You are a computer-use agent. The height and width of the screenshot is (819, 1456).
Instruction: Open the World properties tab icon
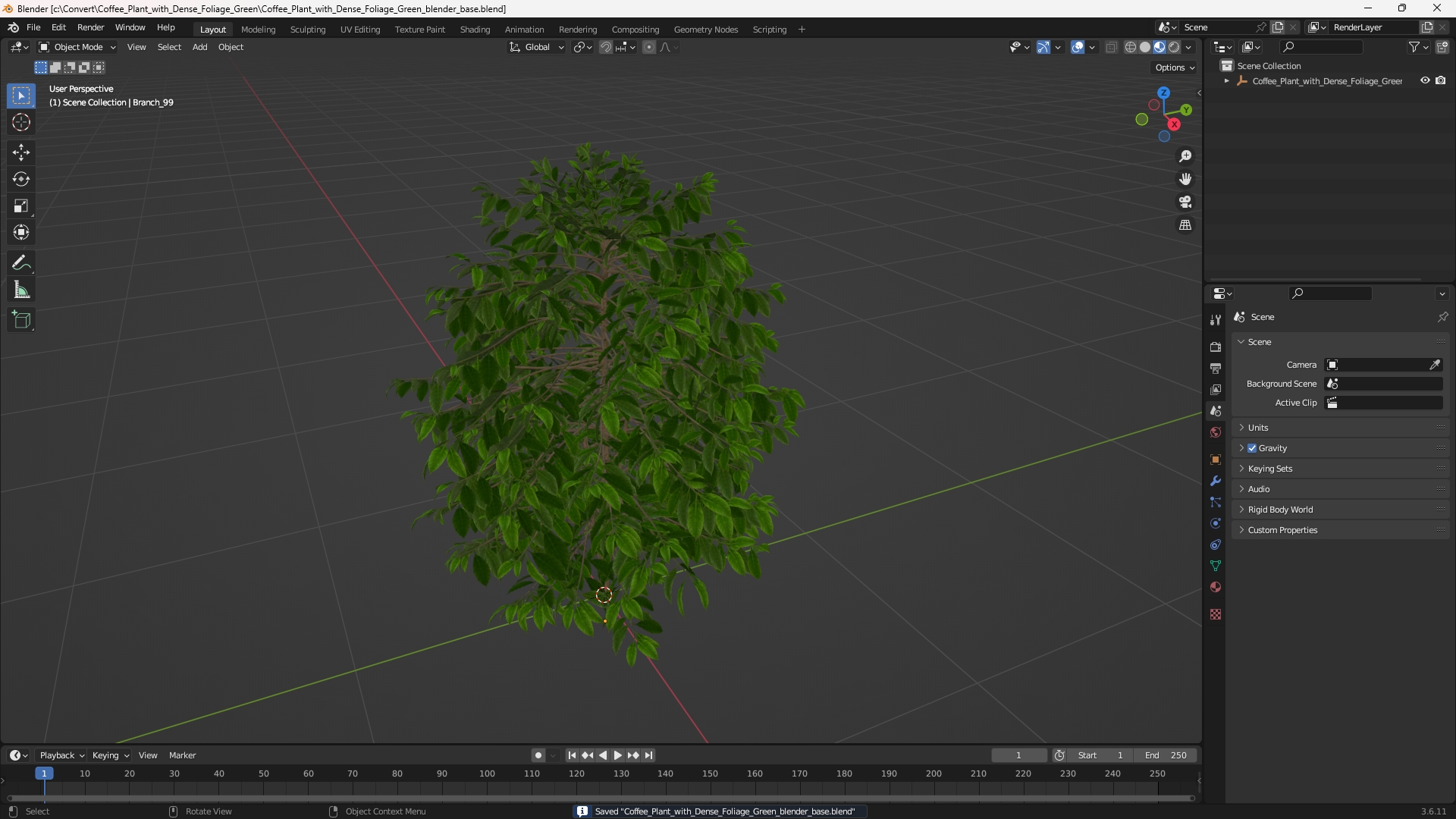[x=1216, y=431]
